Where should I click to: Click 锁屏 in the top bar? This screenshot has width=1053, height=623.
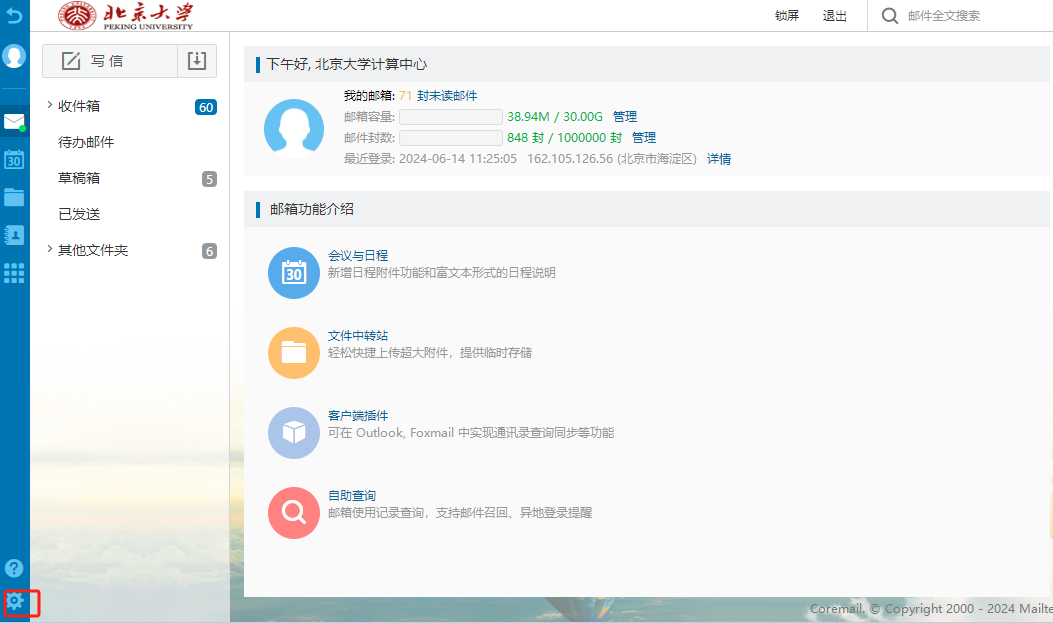tap(787, 16)
